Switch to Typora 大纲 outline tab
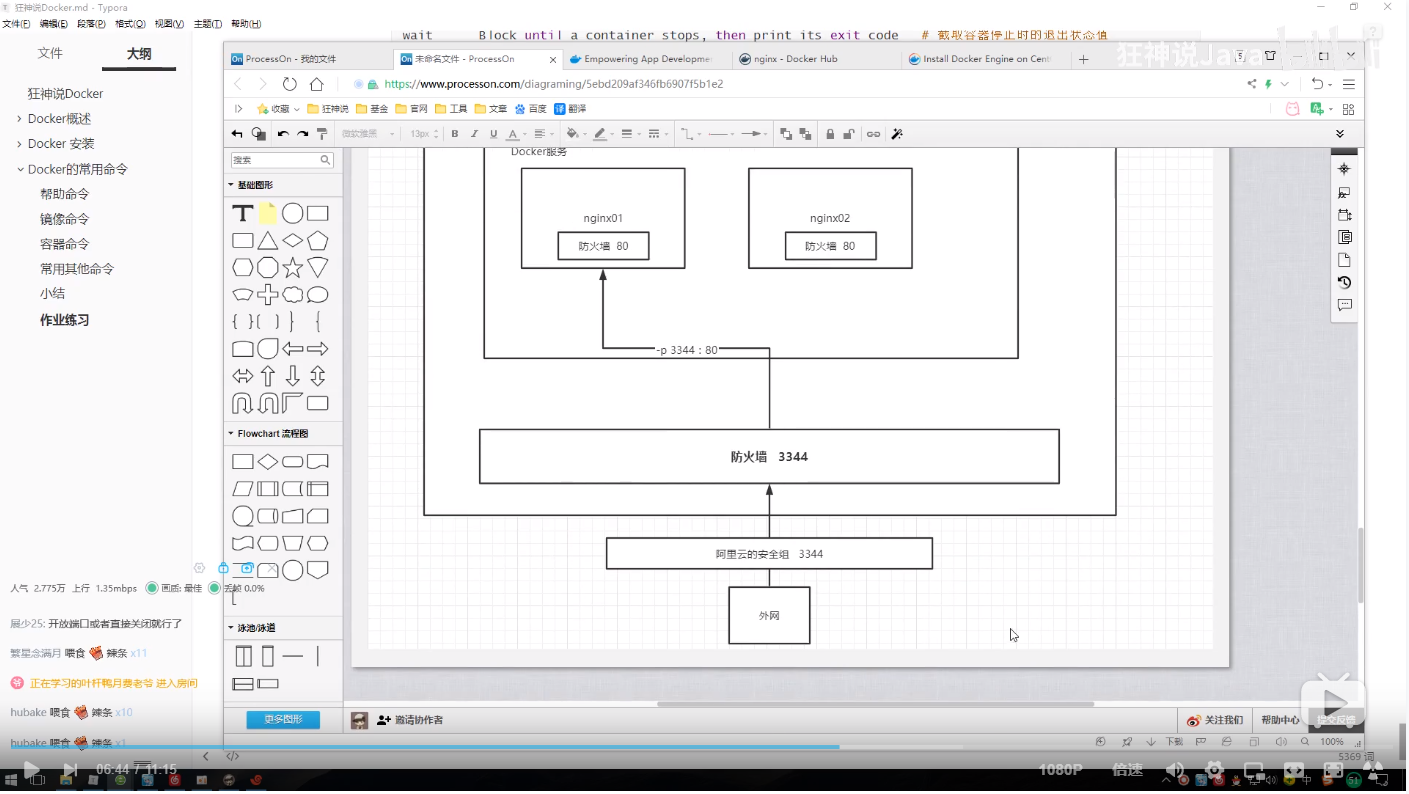Screen dimensions: 1409x794 (x=139, y=53)
